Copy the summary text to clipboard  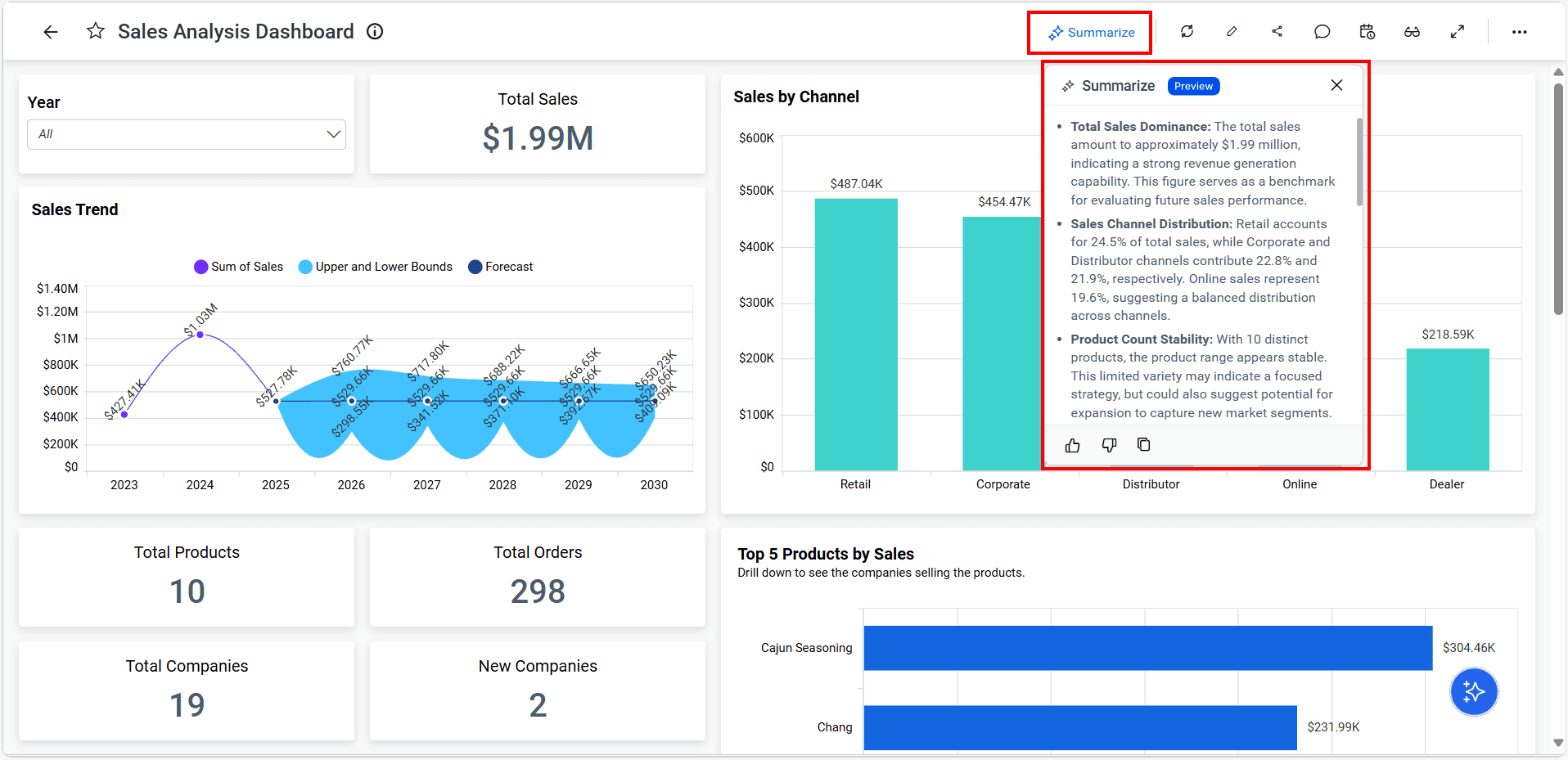point(1143,444)
